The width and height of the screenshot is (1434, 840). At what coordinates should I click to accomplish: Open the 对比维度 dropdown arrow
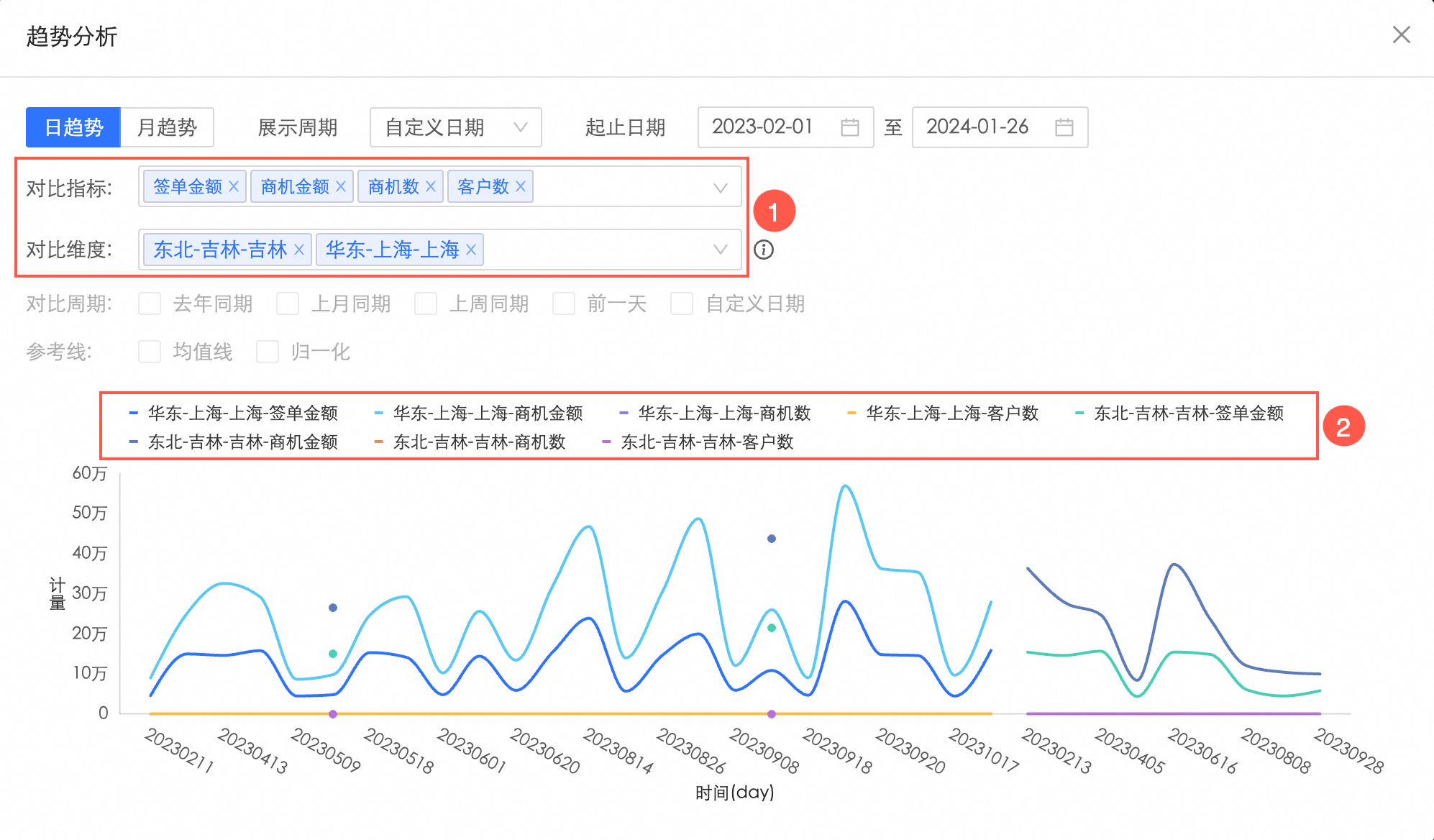coord(720,250)
